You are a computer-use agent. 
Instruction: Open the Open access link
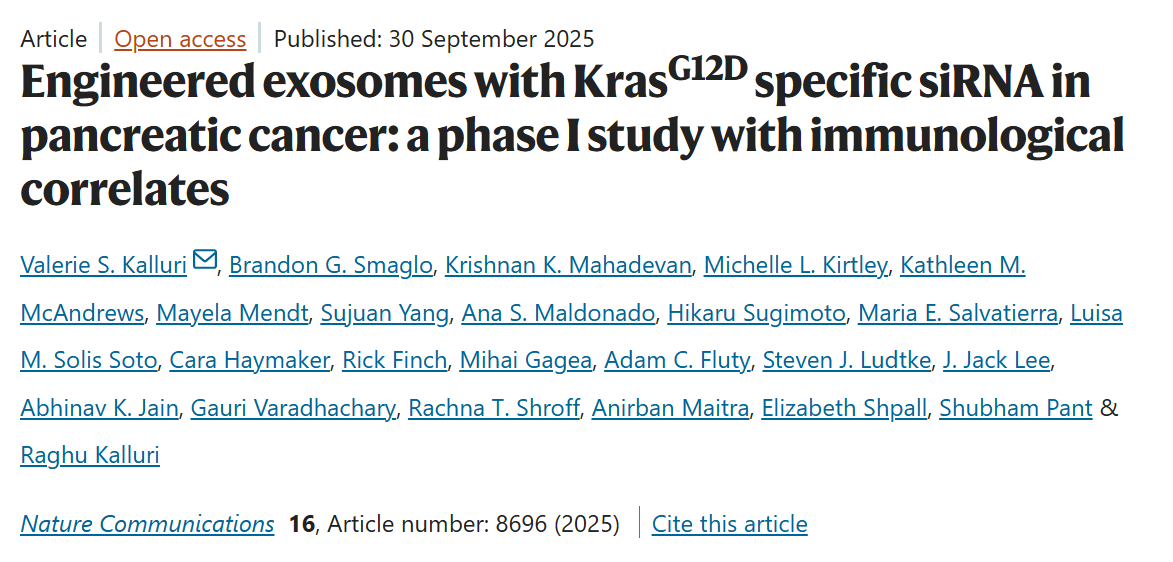(180, 39)
